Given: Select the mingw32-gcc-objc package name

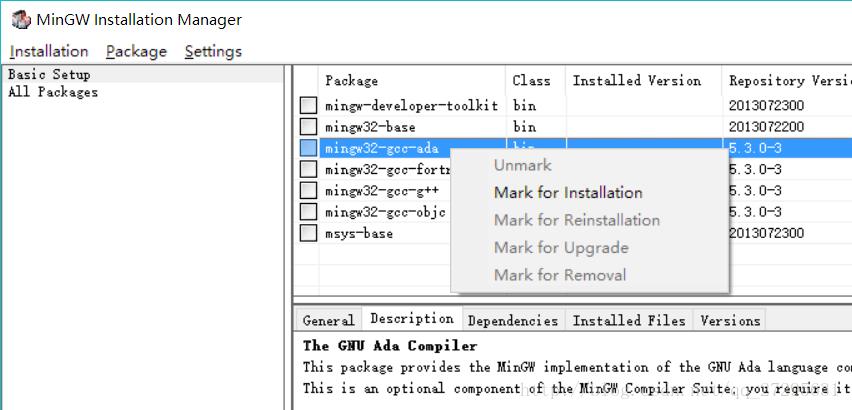Looking at the screenshot, I should pos(385,212).
